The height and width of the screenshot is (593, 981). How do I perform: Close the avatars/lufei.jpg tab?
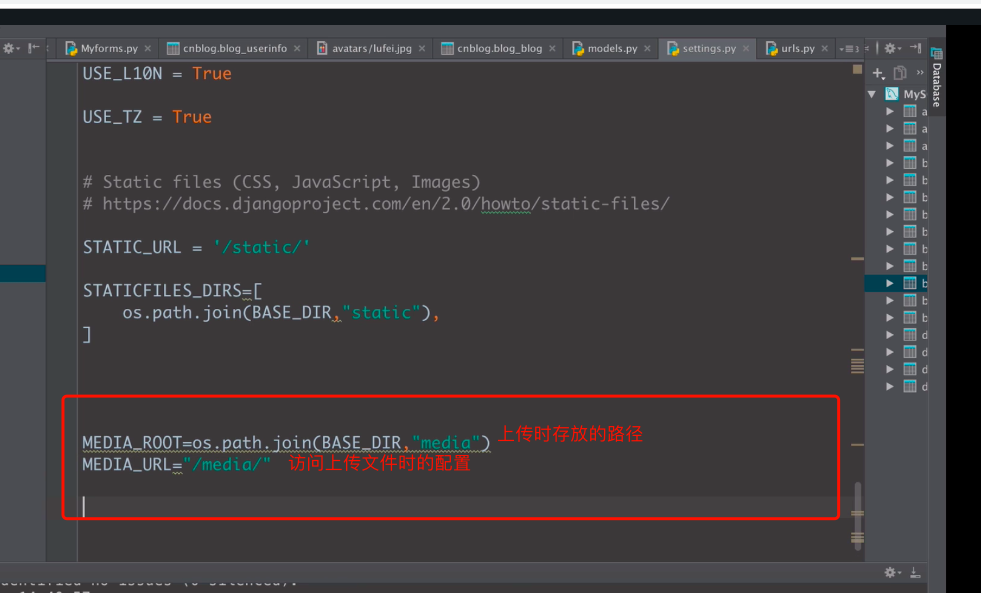pyautogui.click(x=422, y=48)
